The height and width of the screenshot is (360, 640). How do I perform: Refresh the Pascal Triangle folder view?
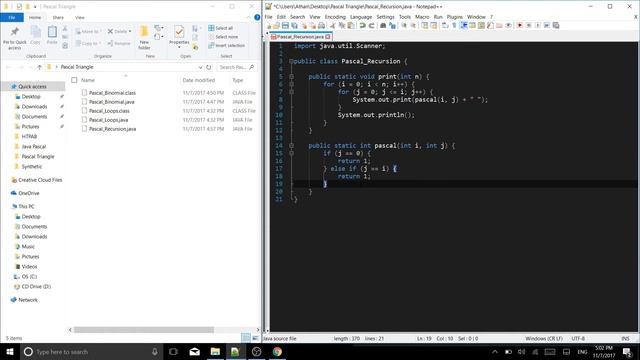click(209, 67)
